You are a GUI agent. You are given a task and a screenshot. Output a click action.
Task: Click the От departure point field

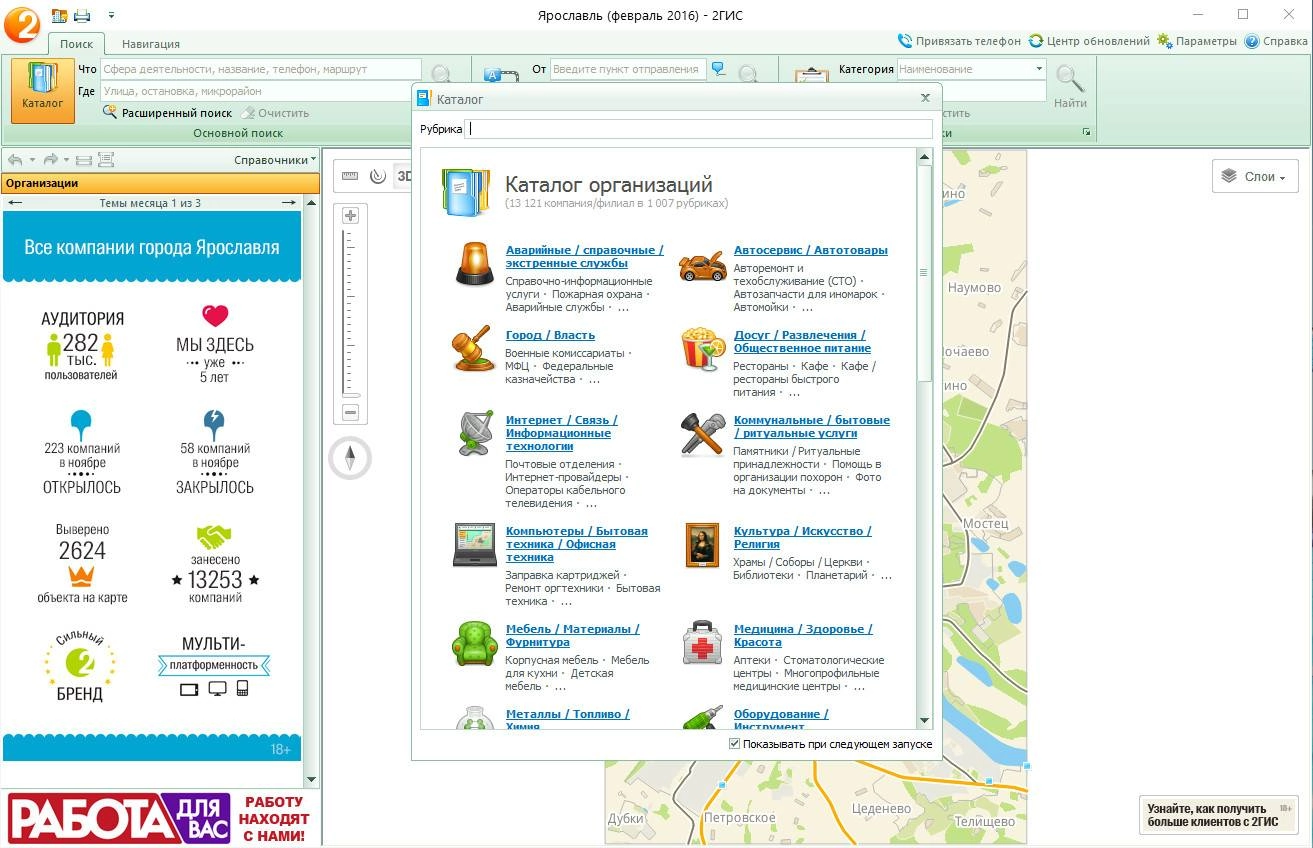point(628,69)
